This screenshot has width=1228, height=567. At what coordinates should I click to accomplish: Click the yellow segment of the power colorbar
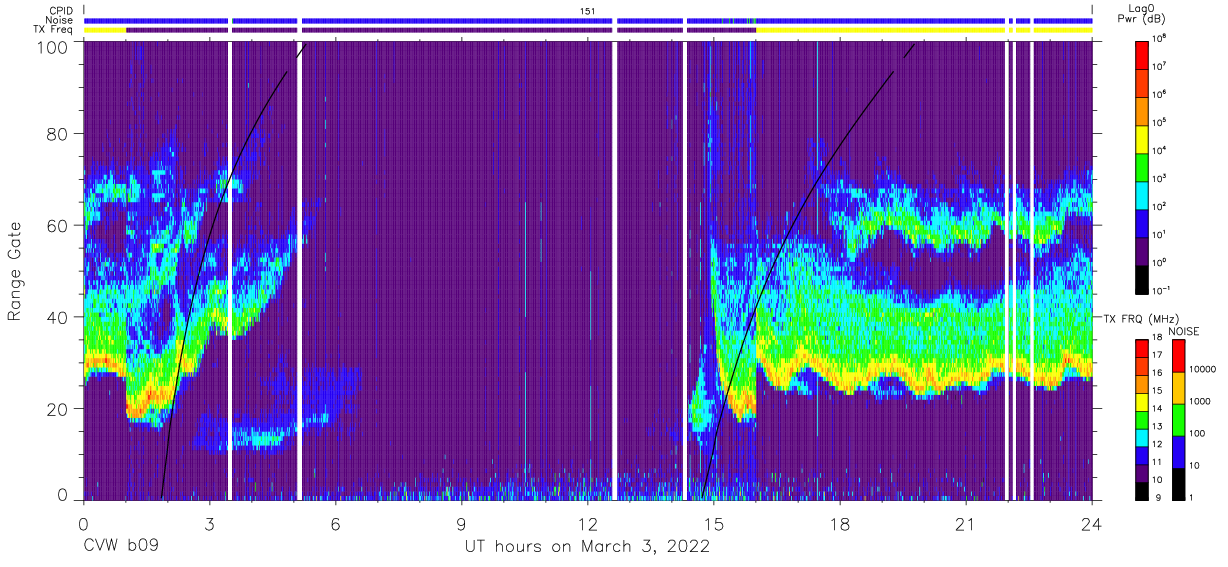point(1142,138)
